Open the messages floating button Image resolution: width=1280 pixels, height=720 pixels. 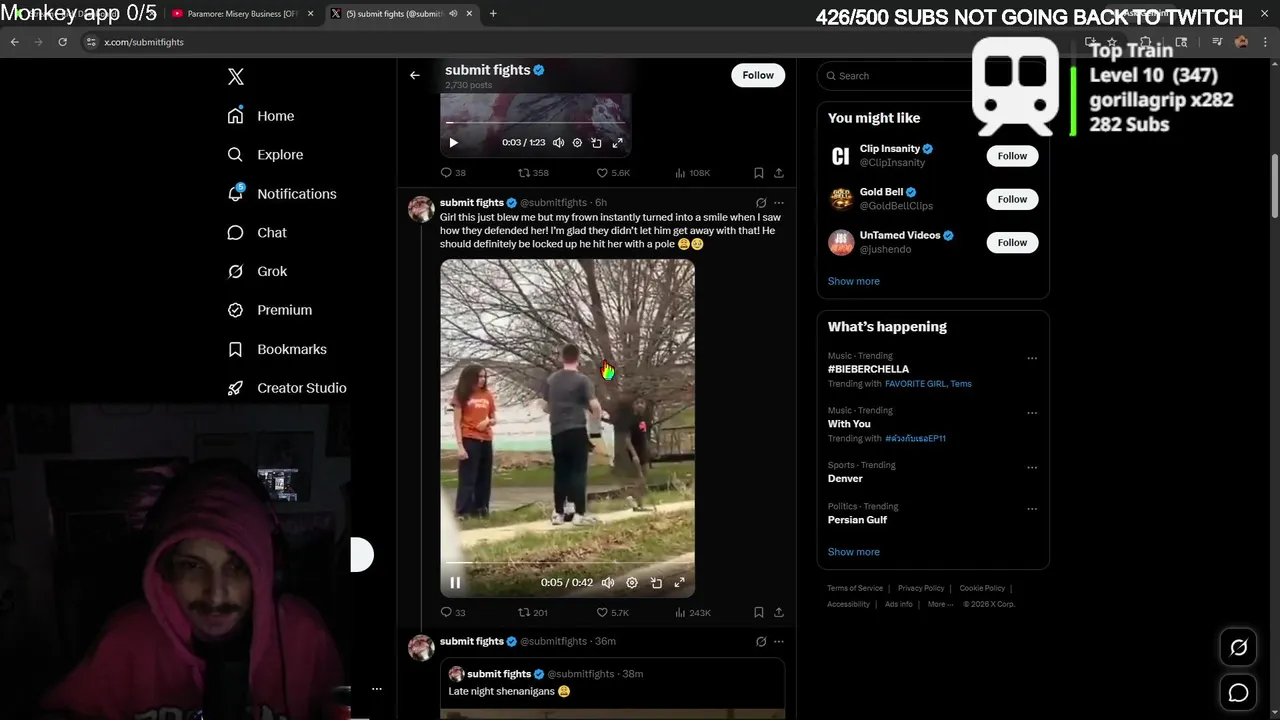pos(1238,692)
